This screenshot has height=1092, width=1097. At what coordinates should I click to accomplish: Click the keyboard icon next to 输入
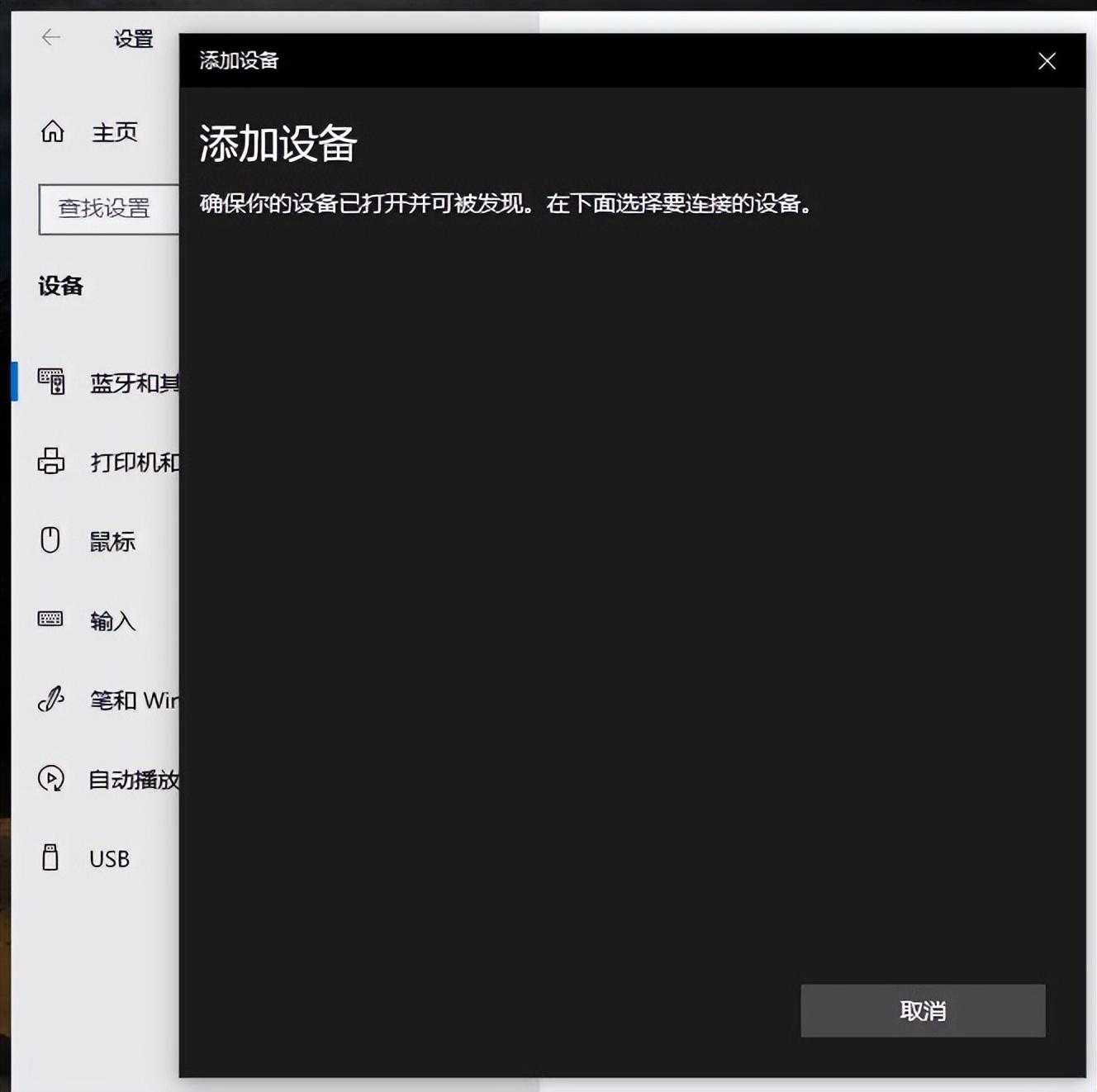point(51,620)
